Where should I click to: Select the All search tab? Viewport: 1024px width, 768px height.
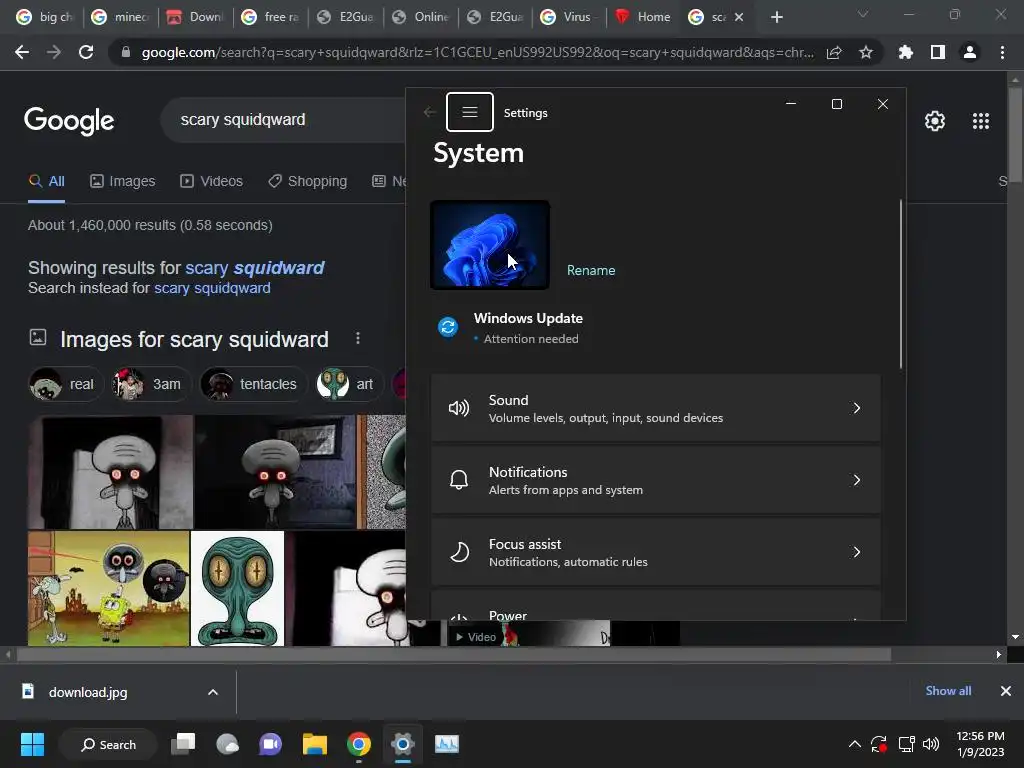point(46,181)
